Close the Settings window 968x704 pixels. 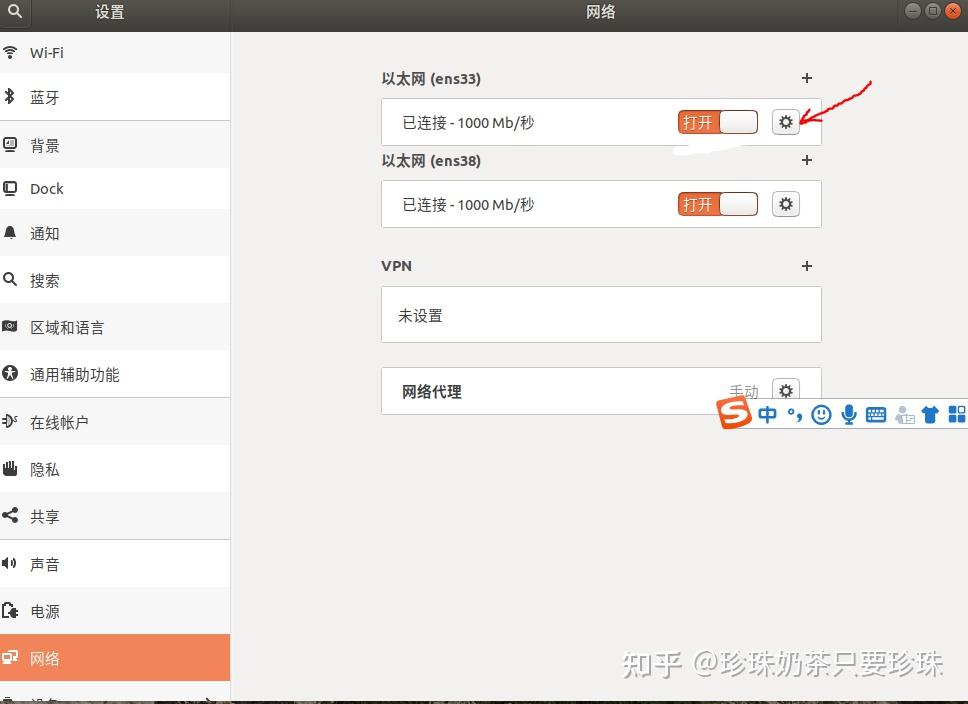click(953, 10)
